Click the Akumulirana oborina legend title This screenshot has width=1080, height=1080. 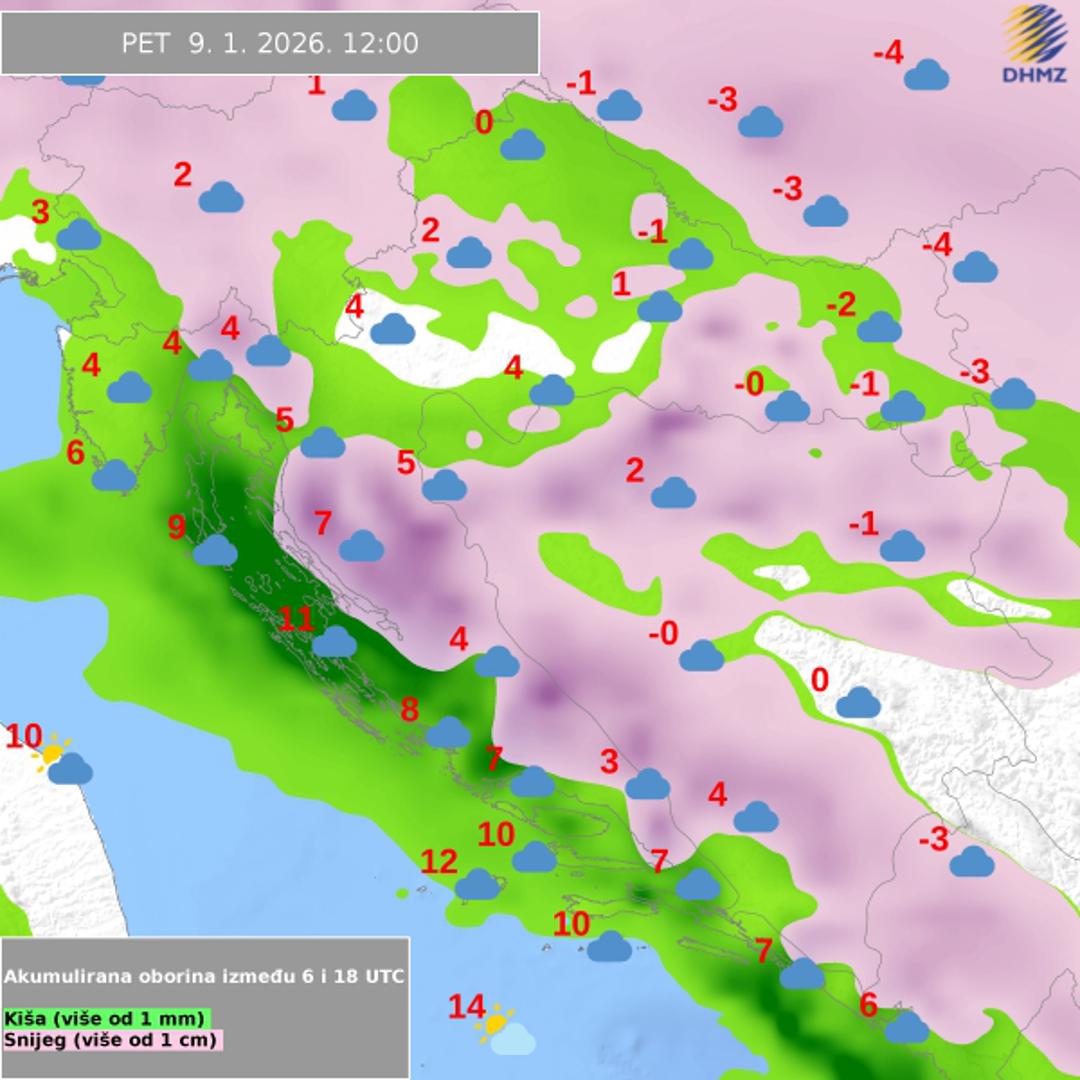click(x=204, y=976)
